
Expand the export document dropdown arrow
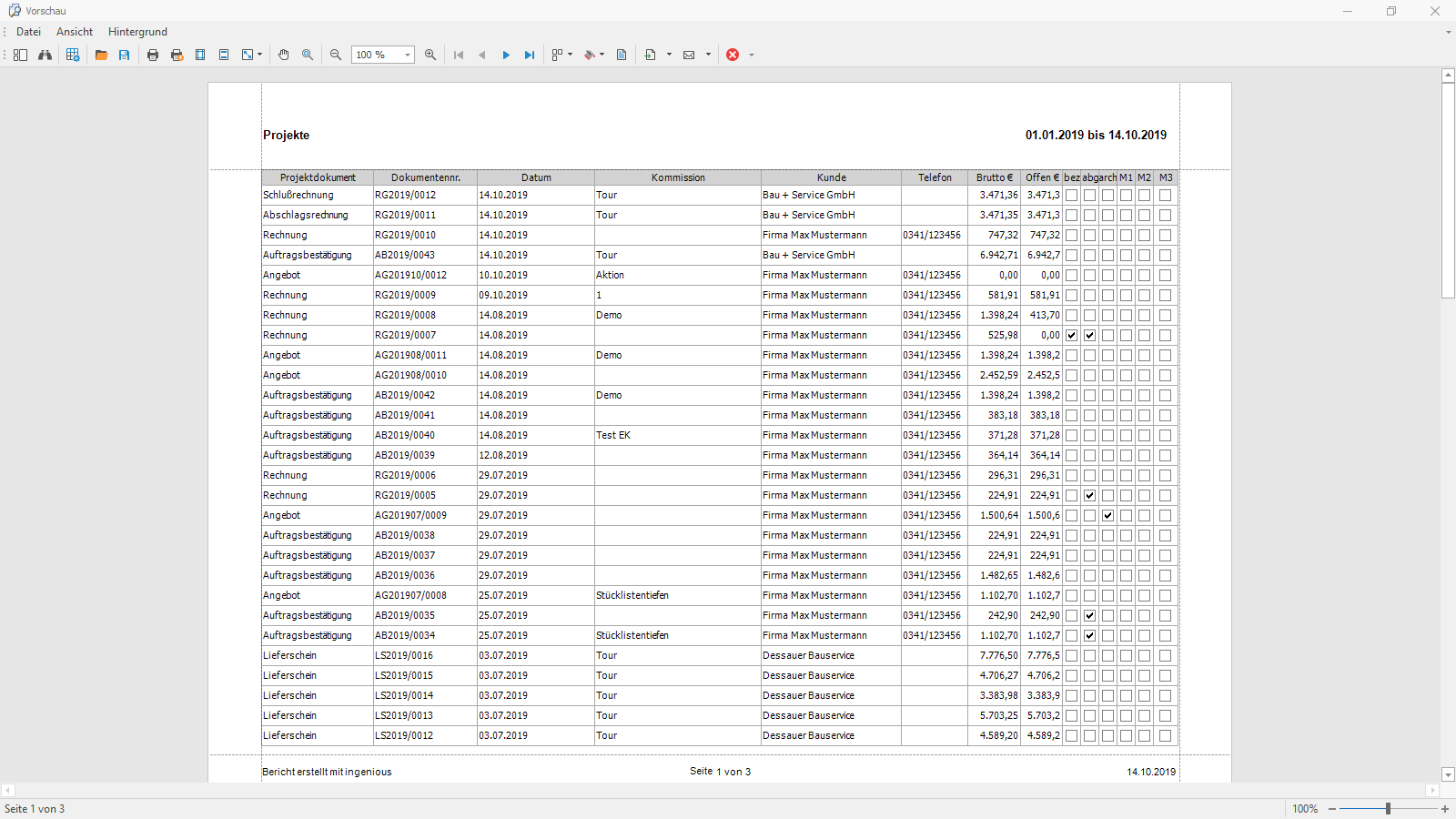tap(669, 55)
